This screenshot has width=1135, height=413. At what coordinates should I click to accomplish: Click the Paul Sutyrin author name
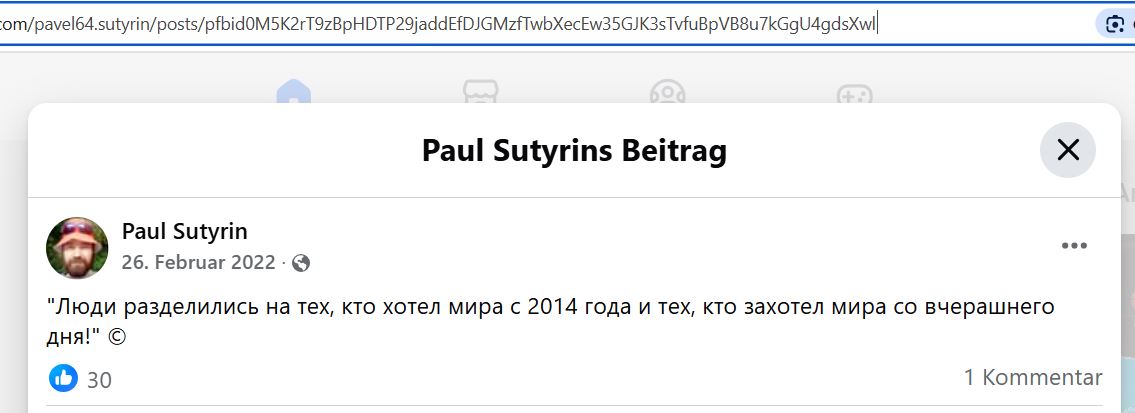(185, 231)
